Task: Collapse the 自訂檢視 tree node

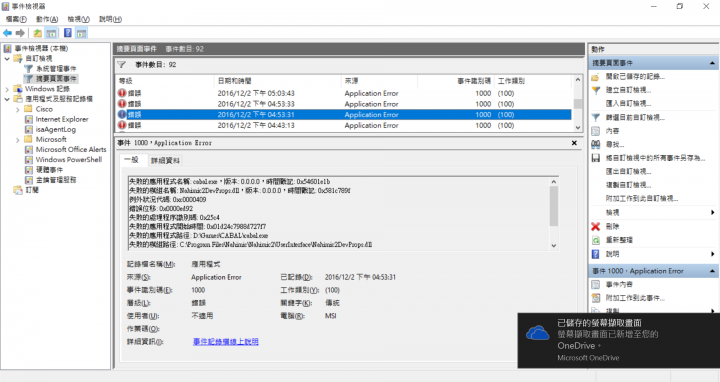Action: tap(7, 58)
